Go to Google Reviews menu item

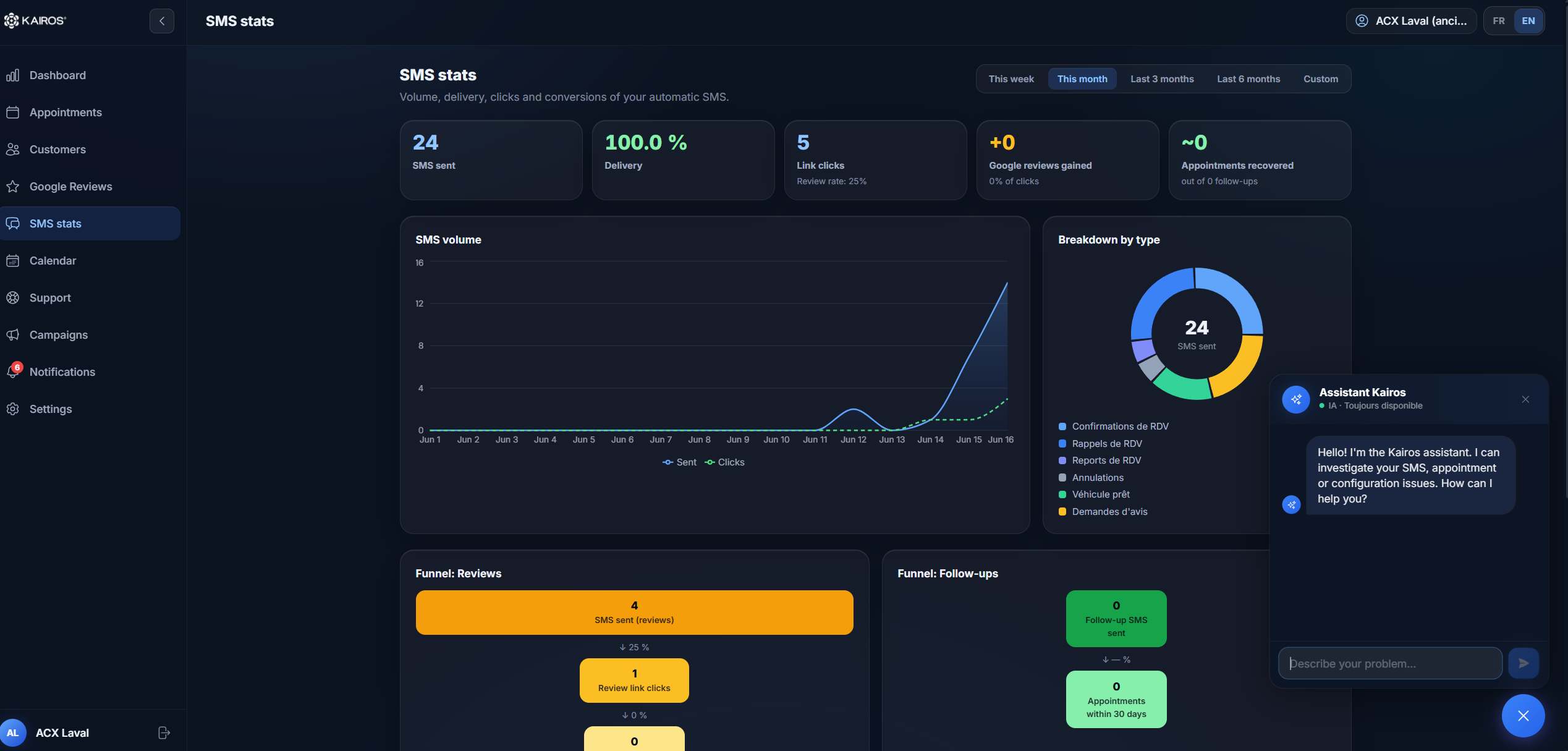pos(90,187)
